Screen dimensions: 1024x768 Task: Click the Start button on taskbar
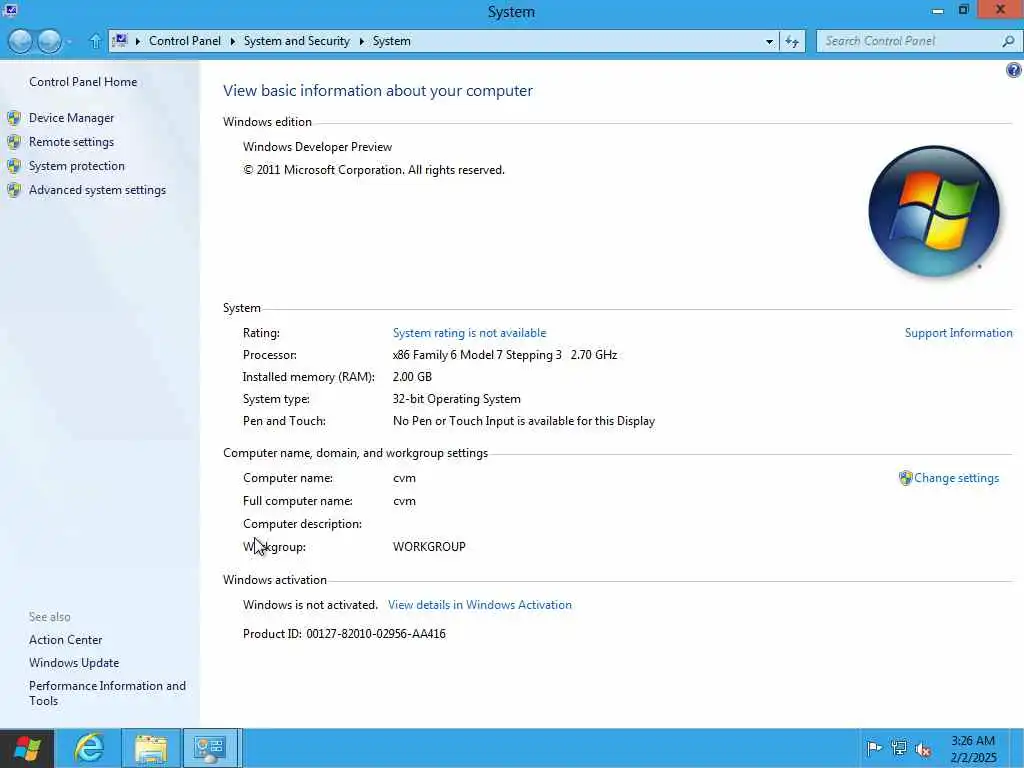point(27,748)
